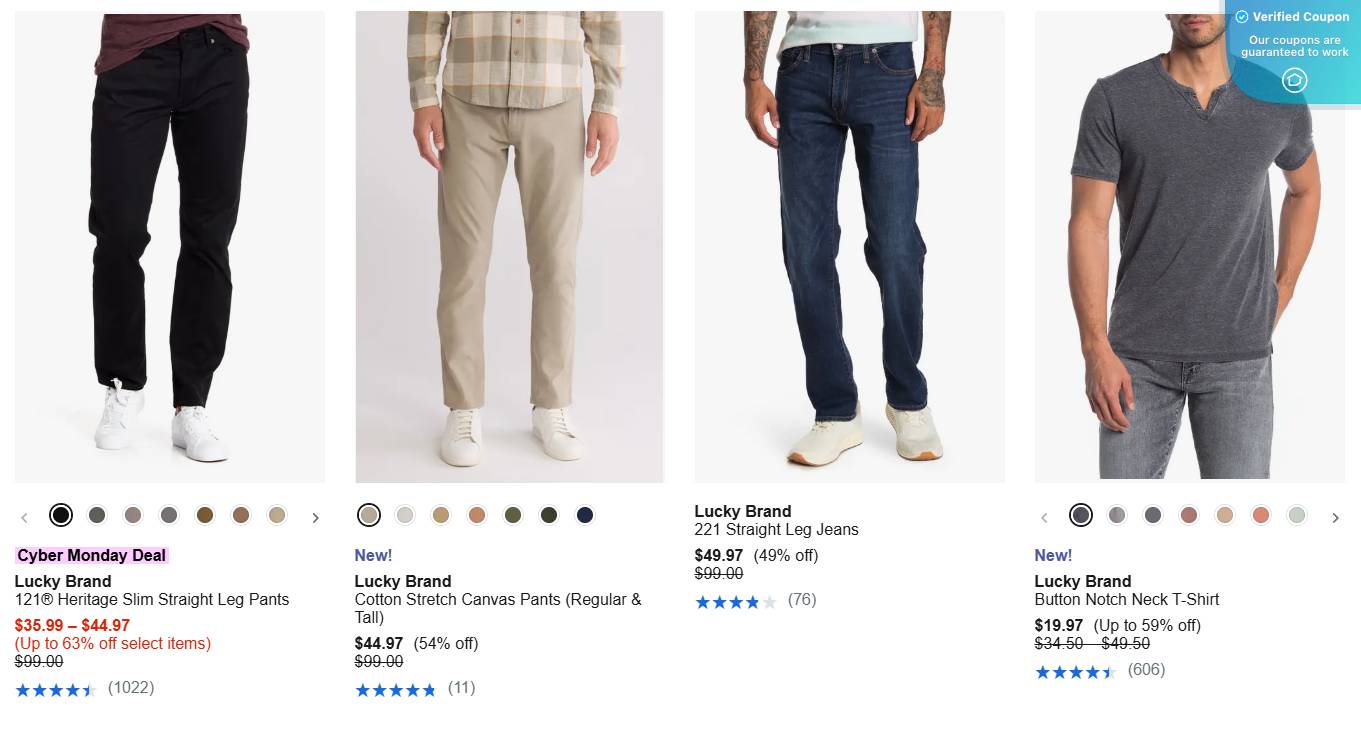Open the Button Notch Neck T-Shirt link
Screen dimensions: 1361x733
coord(1127,599)
